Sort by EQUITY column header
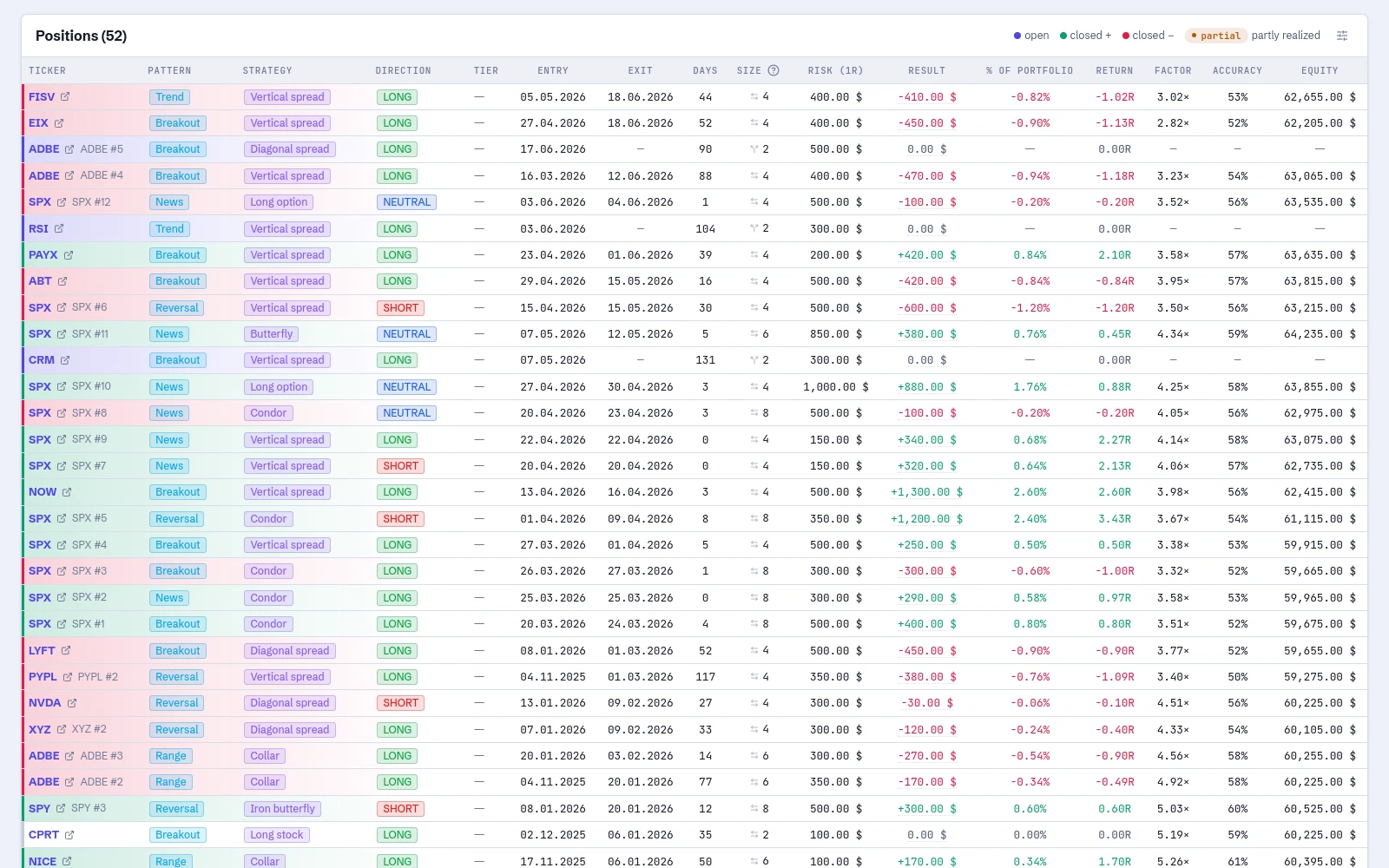Image resolution: width=1389 pixels, height=868 pixels. (x=1320, y=70)
